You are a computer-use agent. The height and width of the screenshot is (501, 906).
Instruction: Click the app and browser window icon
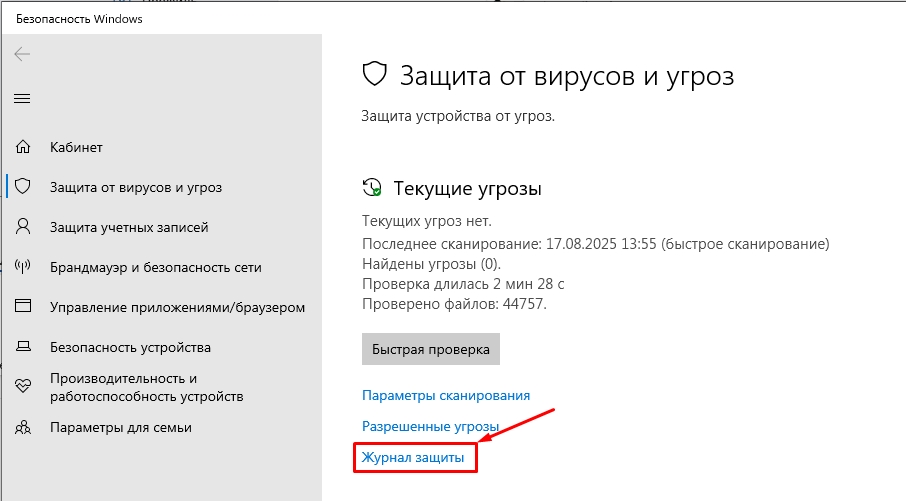pos(23,306)
